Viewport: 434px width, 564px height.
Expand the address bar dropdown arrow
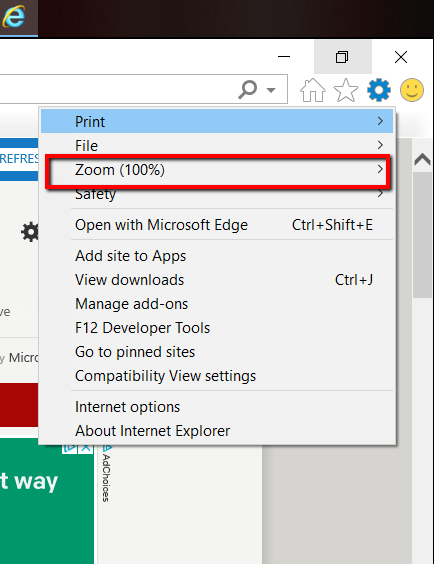pos(271,90)
